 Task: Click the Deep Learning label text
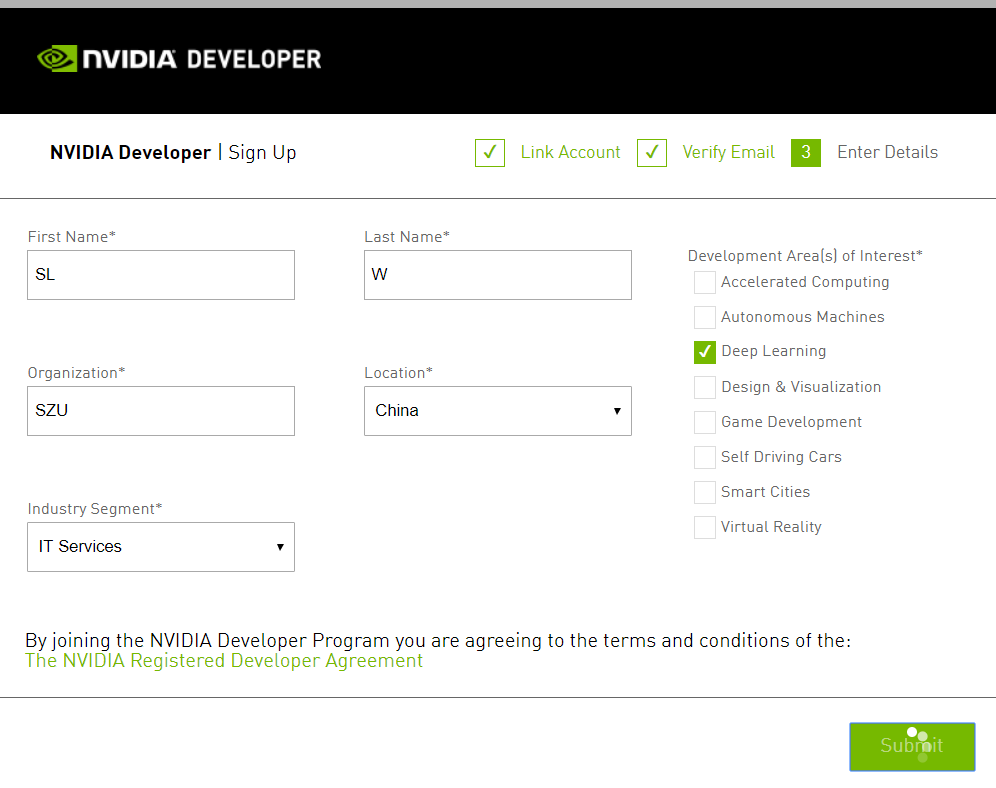774,352
